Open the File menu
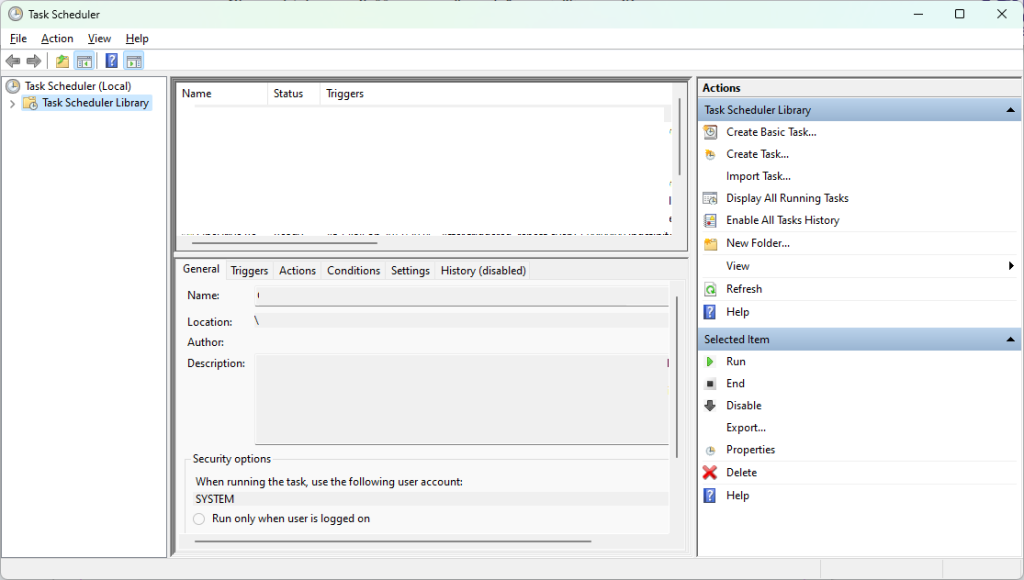 [x=18, y=39]
